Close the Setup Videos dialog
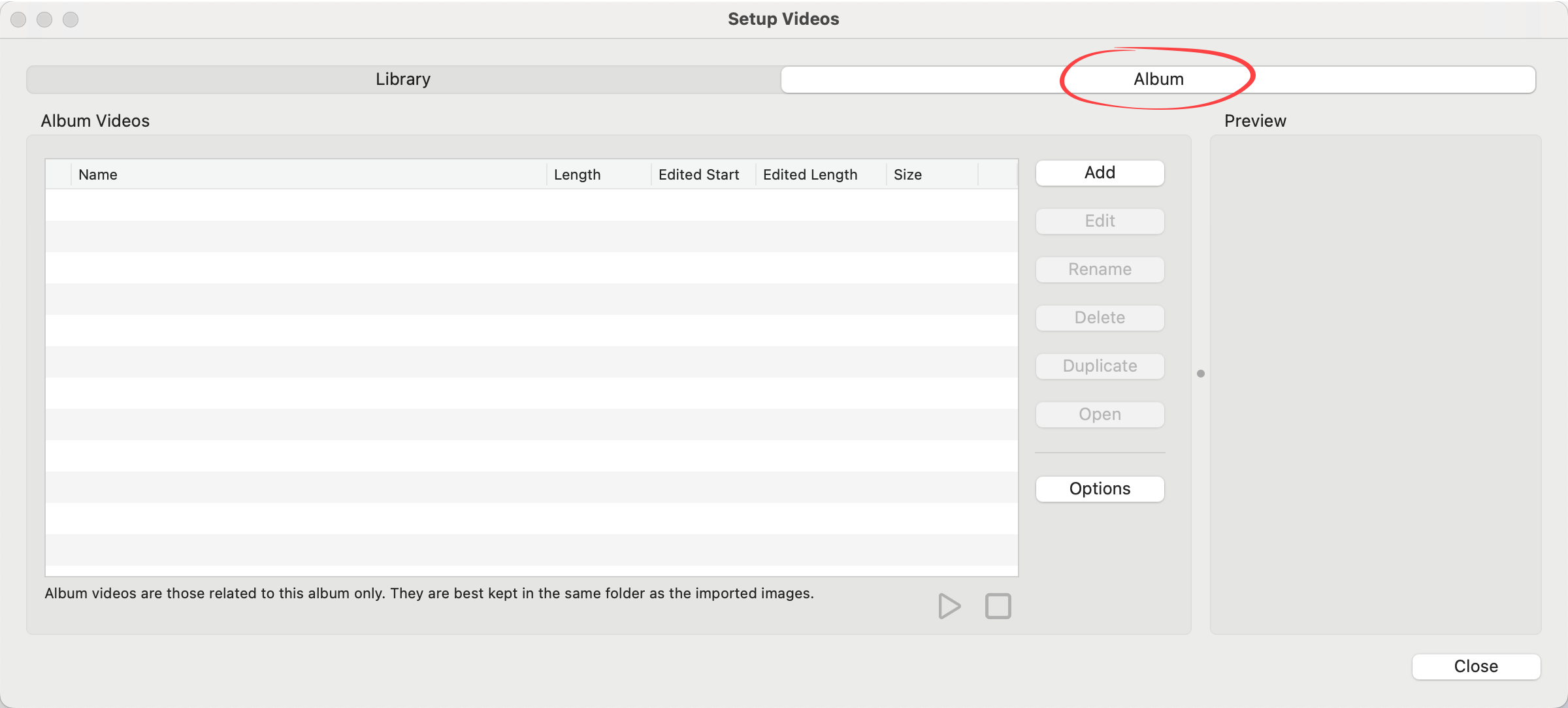 point(1475,666)
